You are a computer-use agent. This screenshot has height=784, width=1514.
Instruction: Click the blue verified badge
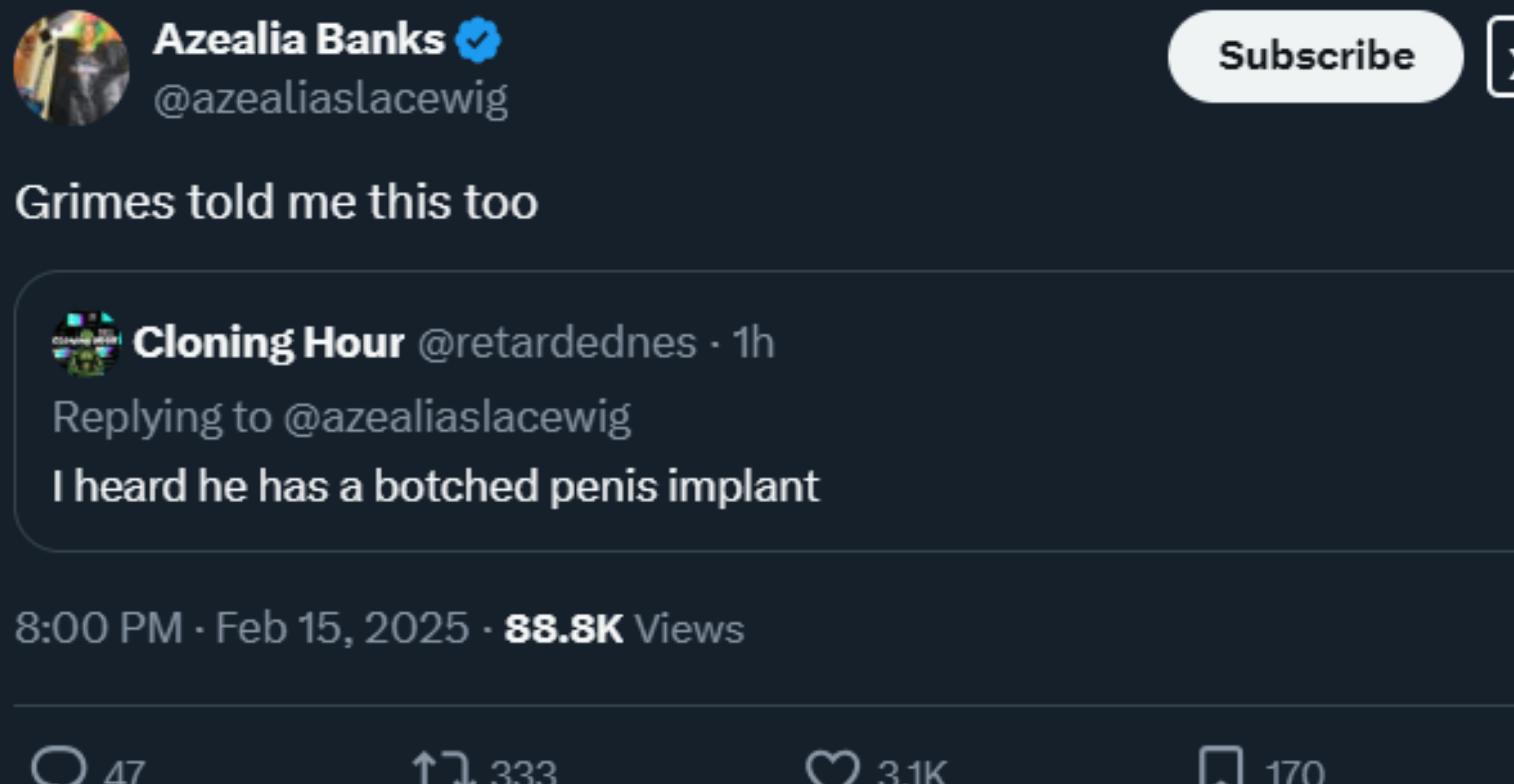point(477,40)
